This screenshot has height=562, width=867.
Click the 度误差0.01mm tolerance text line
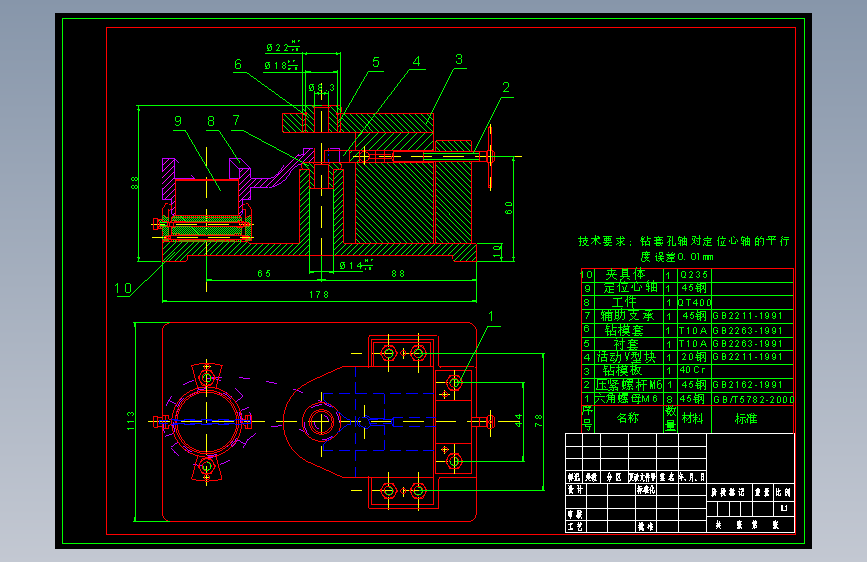677,257
